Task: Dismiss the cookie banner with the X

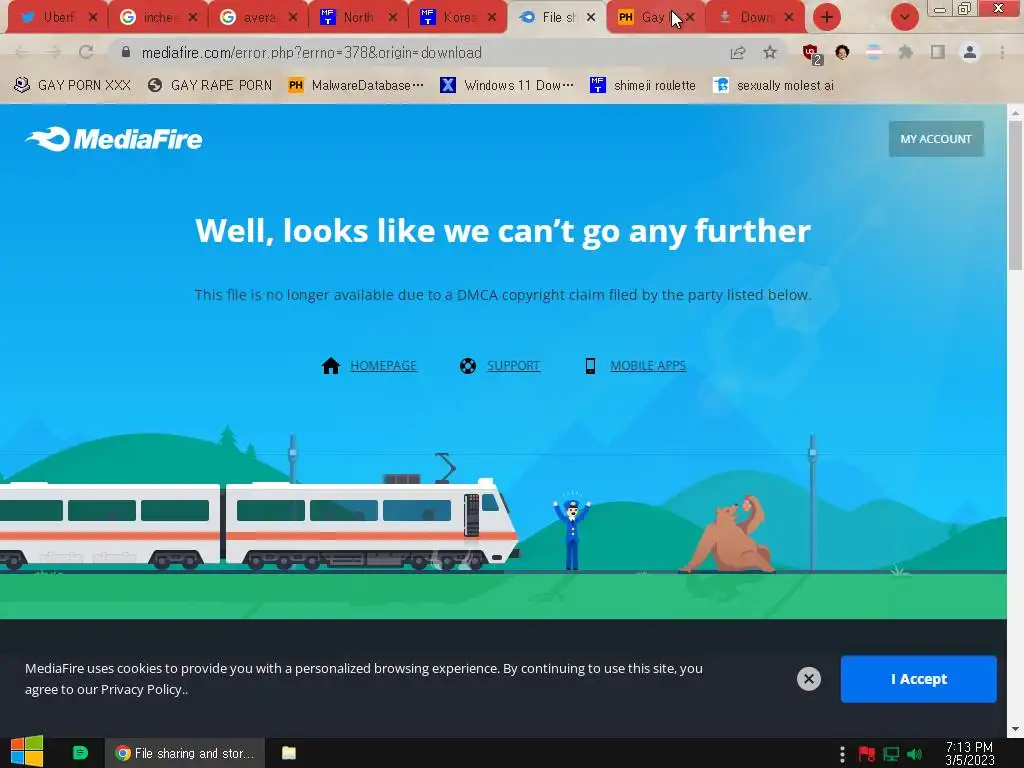Action: click(808, 679)
